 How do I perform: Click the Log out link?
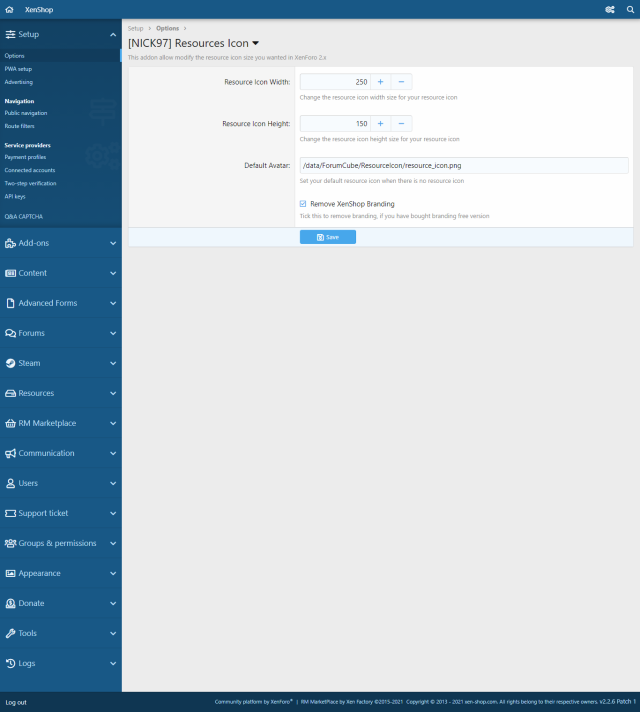(16, 702)
